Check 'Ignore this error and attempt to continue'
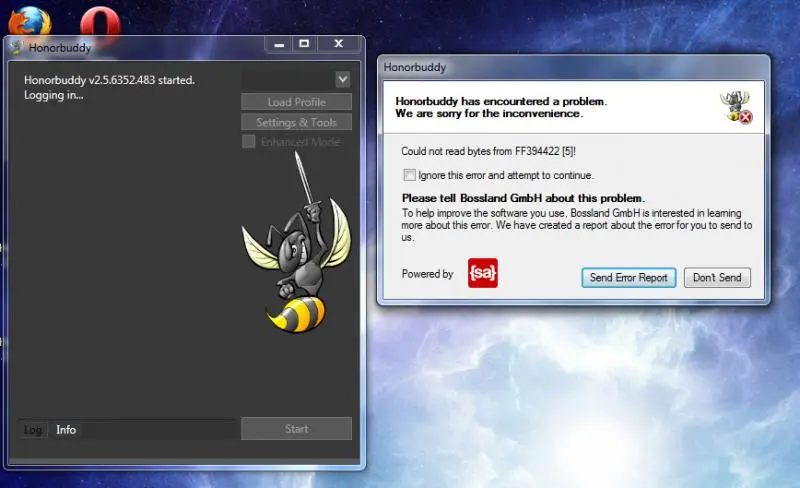 click(x=409, y=175)
